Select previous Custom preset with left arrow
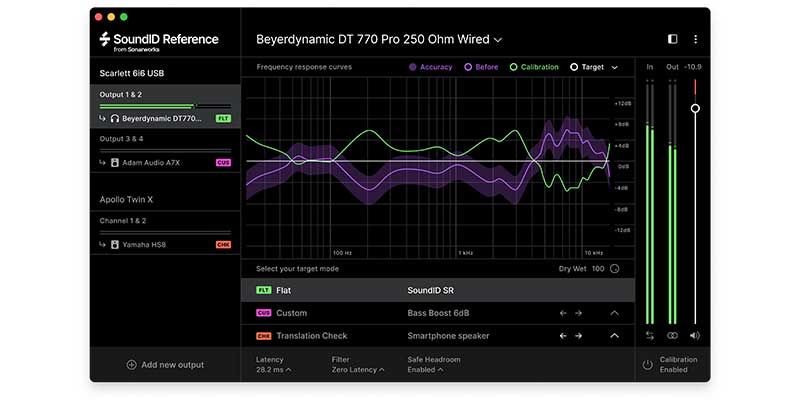The image size is (800, 400). coord(563,313)
